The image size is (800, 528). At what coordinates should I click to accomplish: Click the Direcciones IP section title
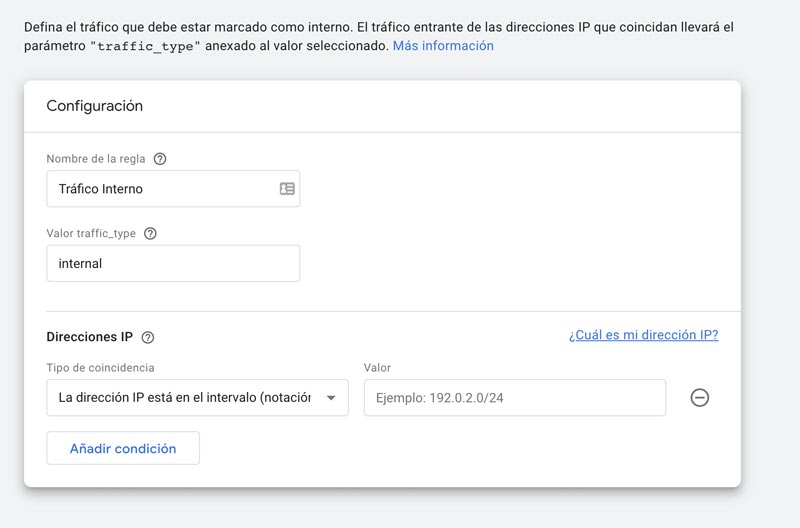(89, 337)
